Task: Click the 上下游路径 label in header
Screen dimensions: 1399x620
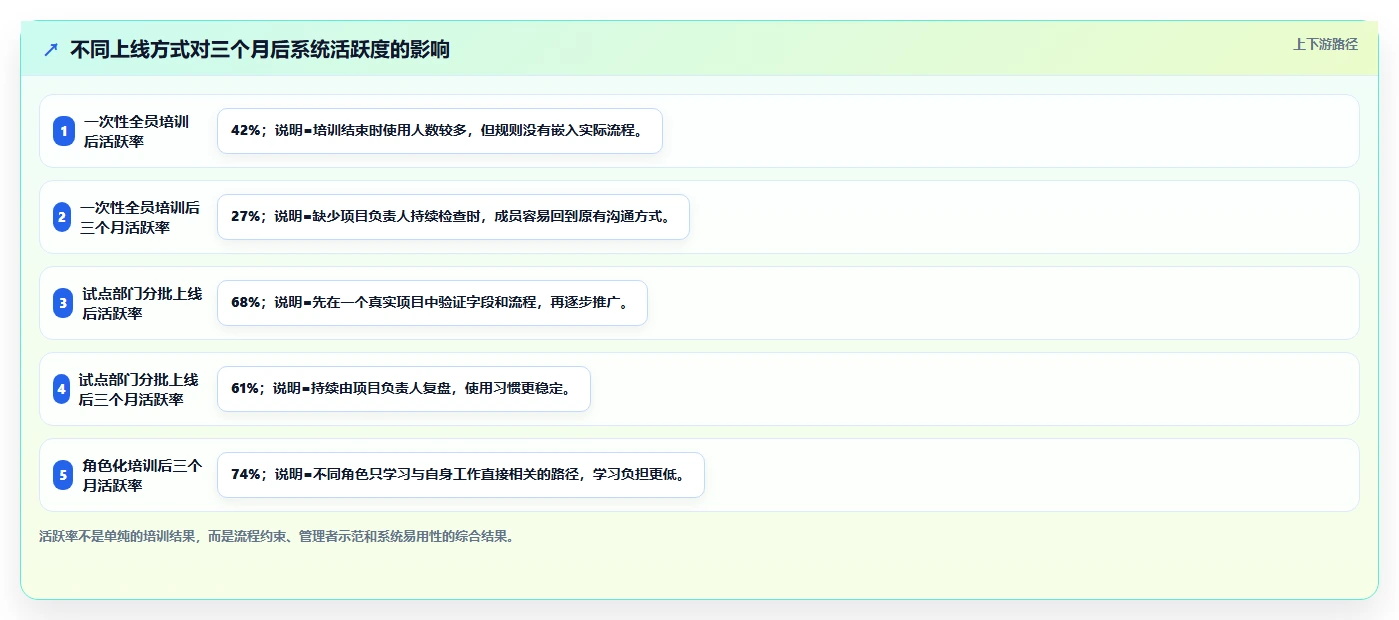Action: [1325, 44]
